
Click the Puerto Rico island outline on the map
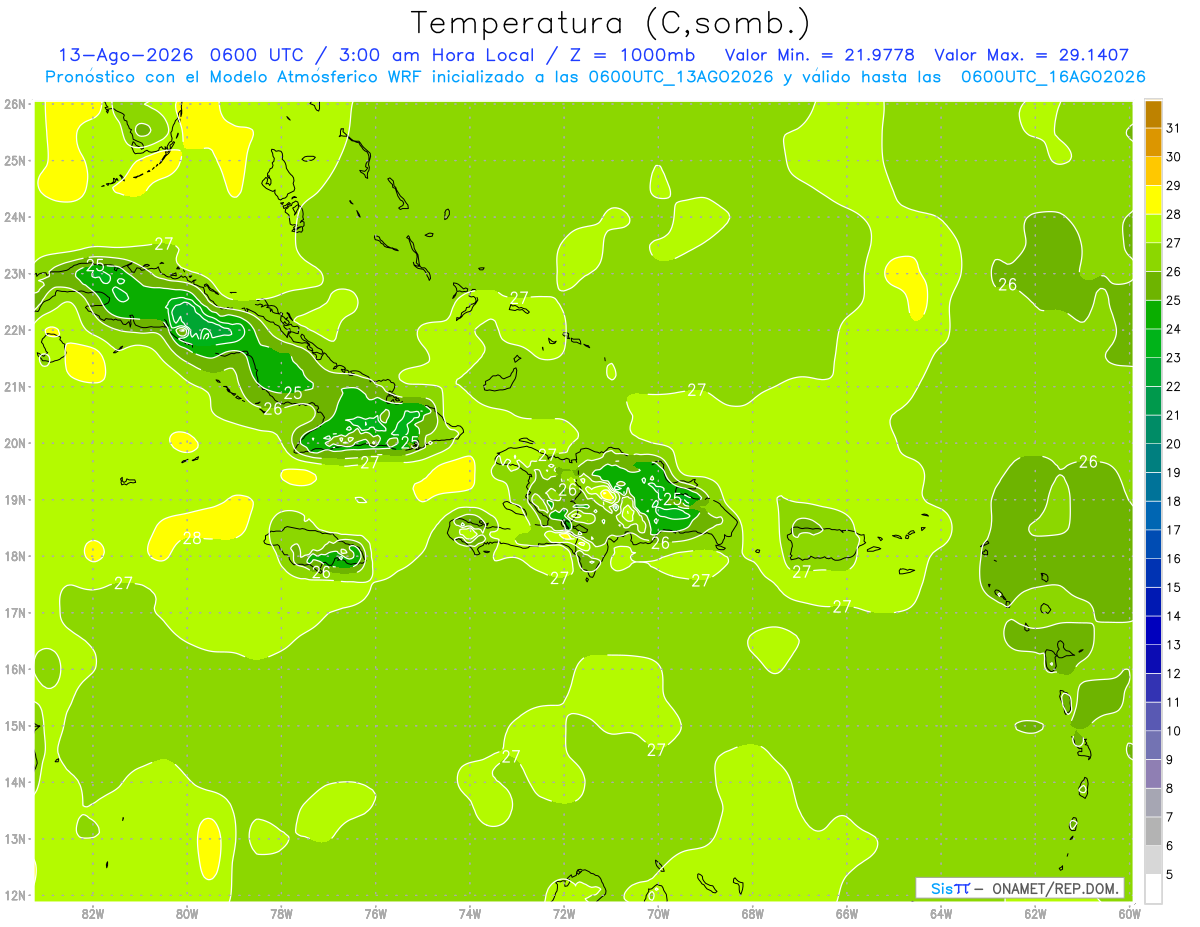tap(822, 541)
